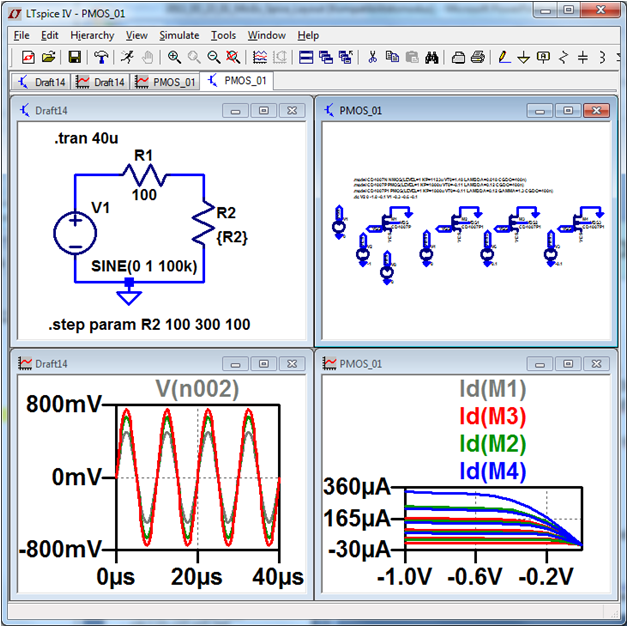
Task: Switch to the first Draft14 schematic tab
Action: pyautogui.click(x=42, y=81)
